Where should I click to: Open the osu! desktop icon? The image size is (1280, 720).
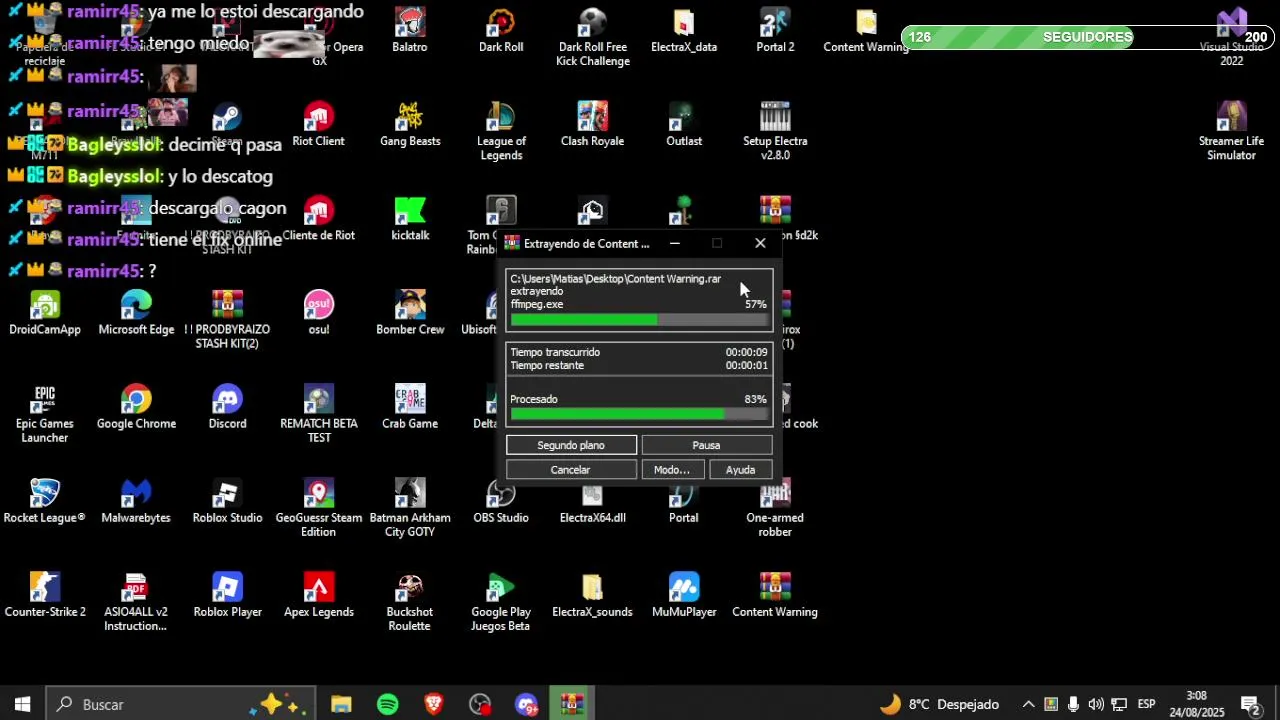coord(319,312)
